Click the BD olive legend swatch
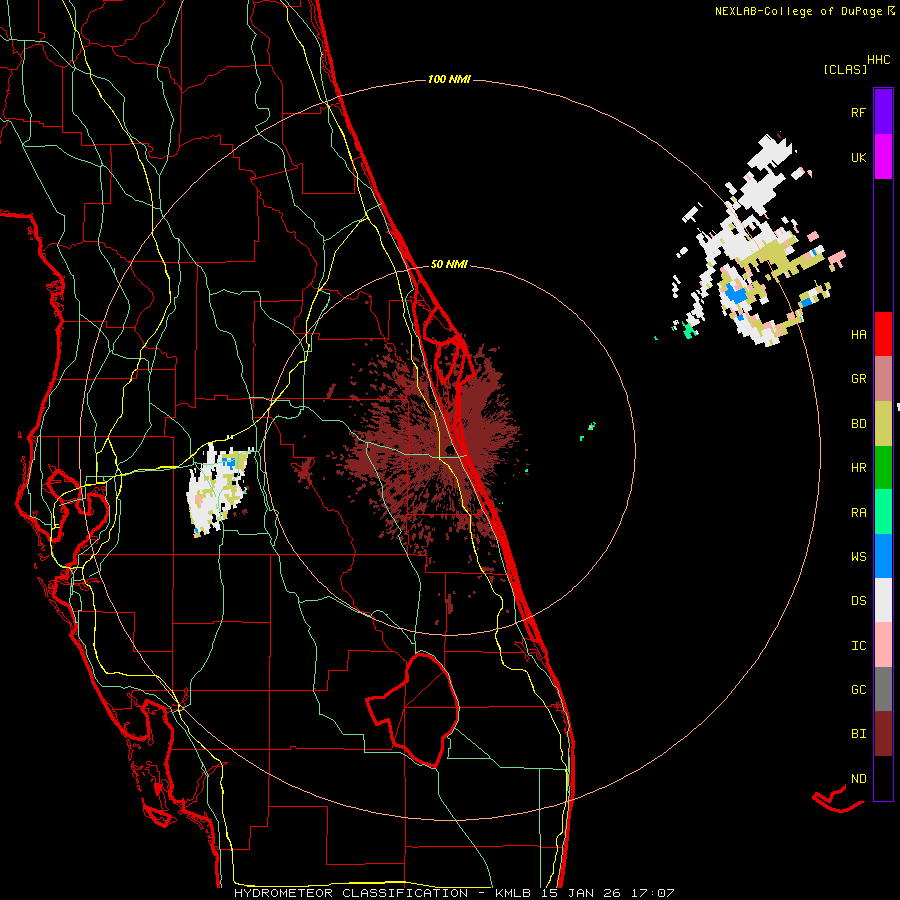This screenshot has height=900, width=900. click(x=883, y=423)
